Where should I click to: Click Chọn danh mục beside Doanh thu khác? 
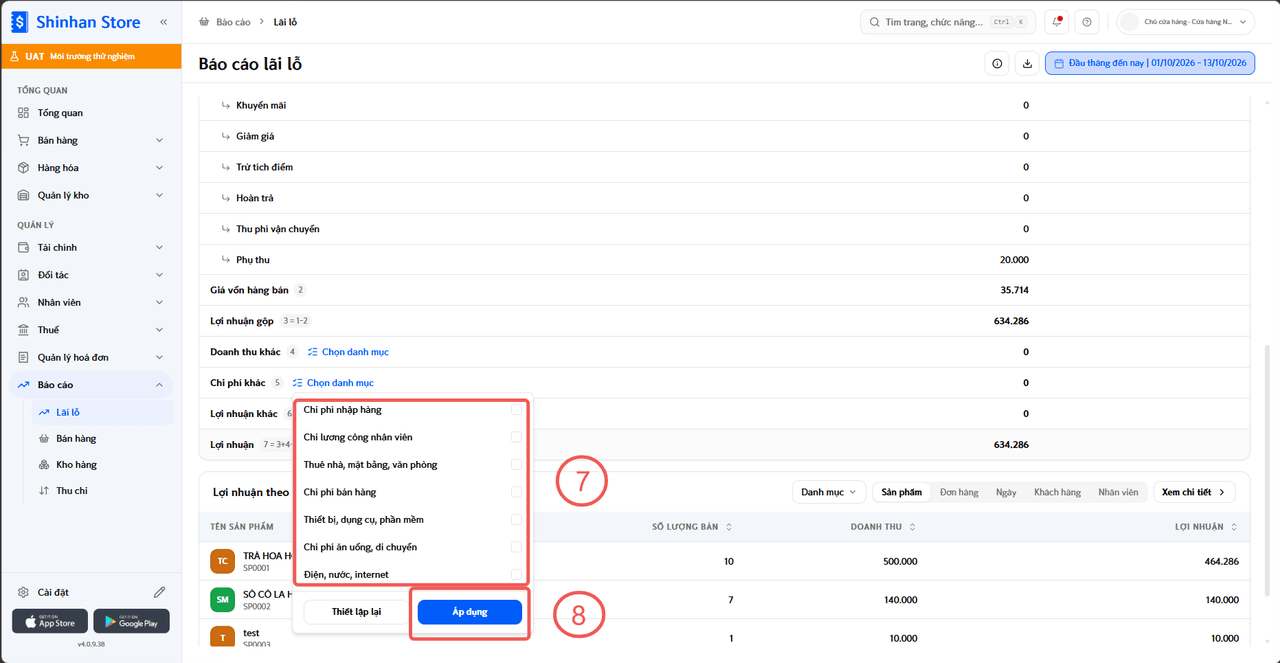(x=348, y=352)
